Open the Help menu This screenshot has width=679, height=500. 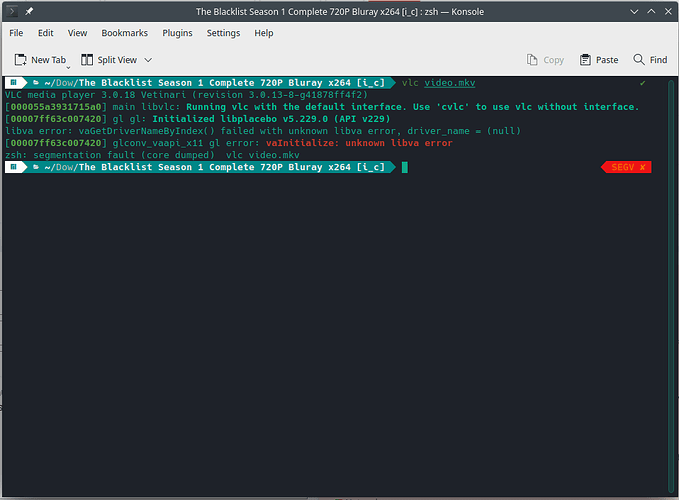point(264,33)
